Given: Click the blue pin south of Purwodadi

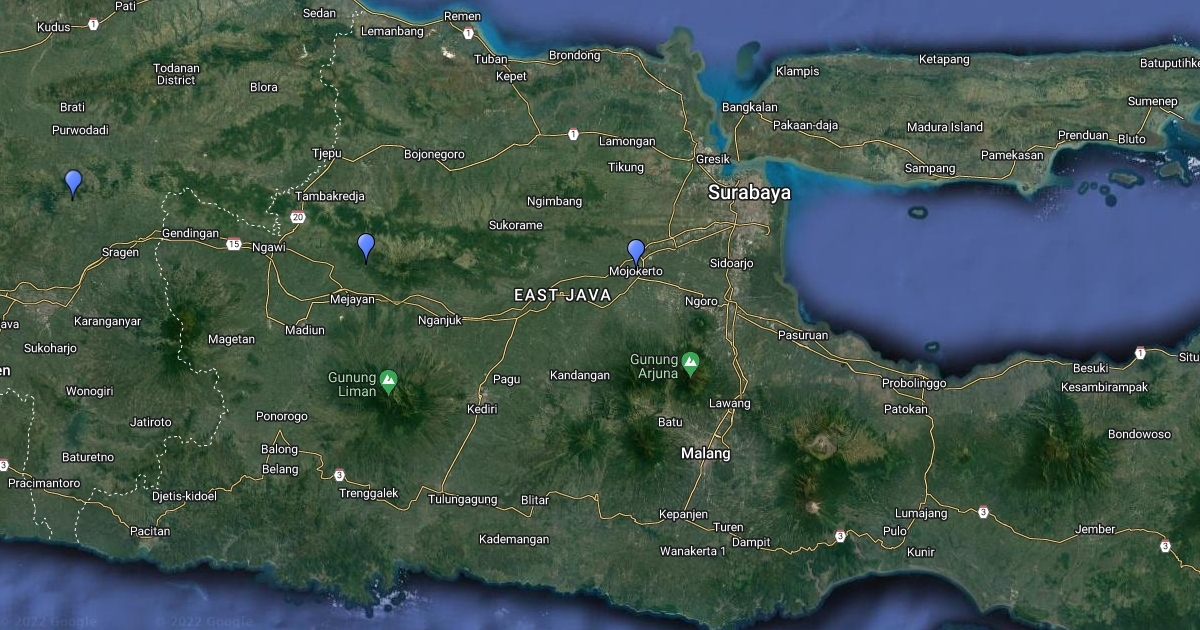Looking at the screenshot, I should point(73,183).
